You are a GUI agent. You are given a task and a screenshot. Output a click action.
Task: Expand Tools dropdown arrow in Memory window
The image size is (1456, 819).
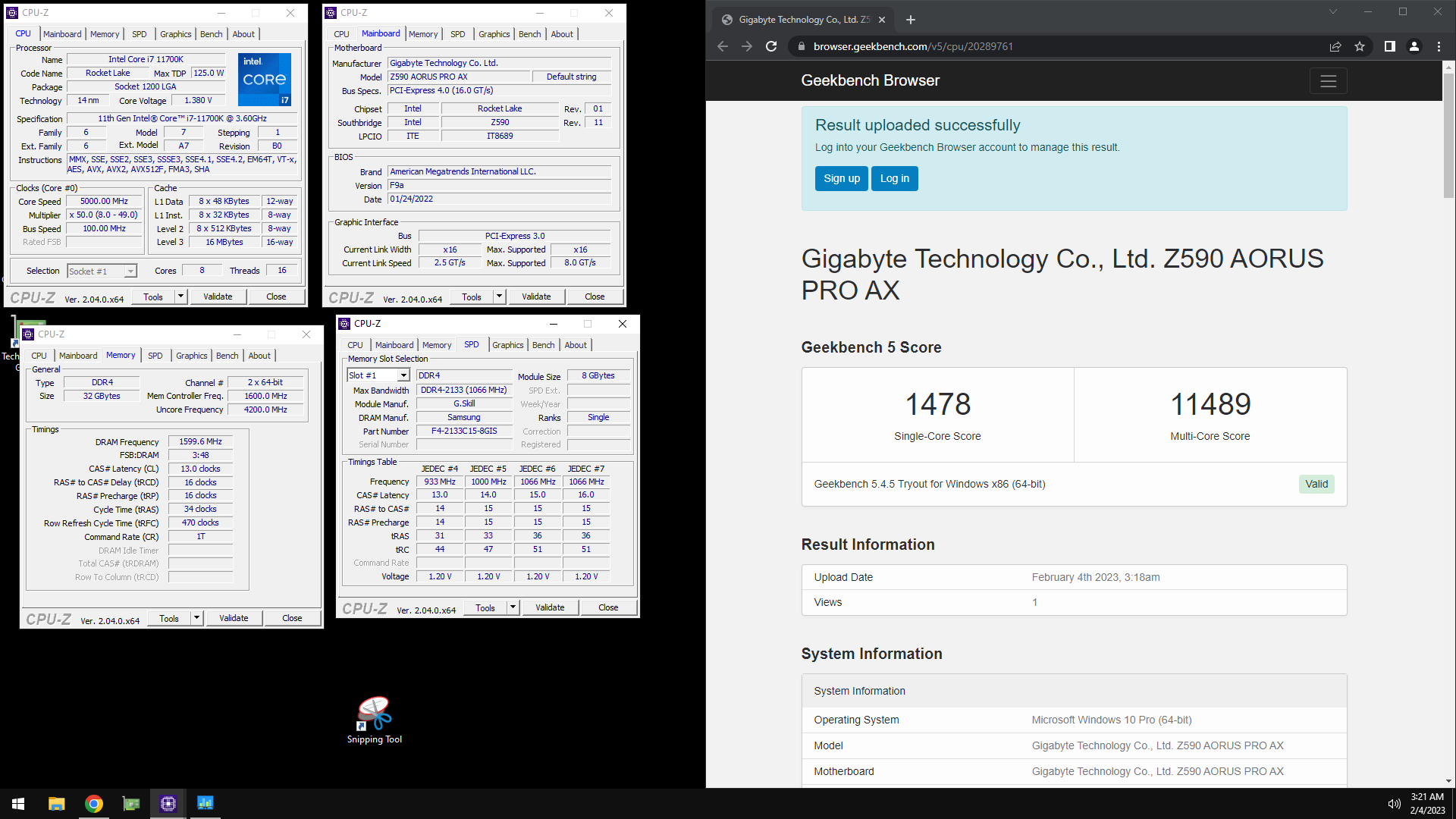pyautogui.click(x=196, y=618)
